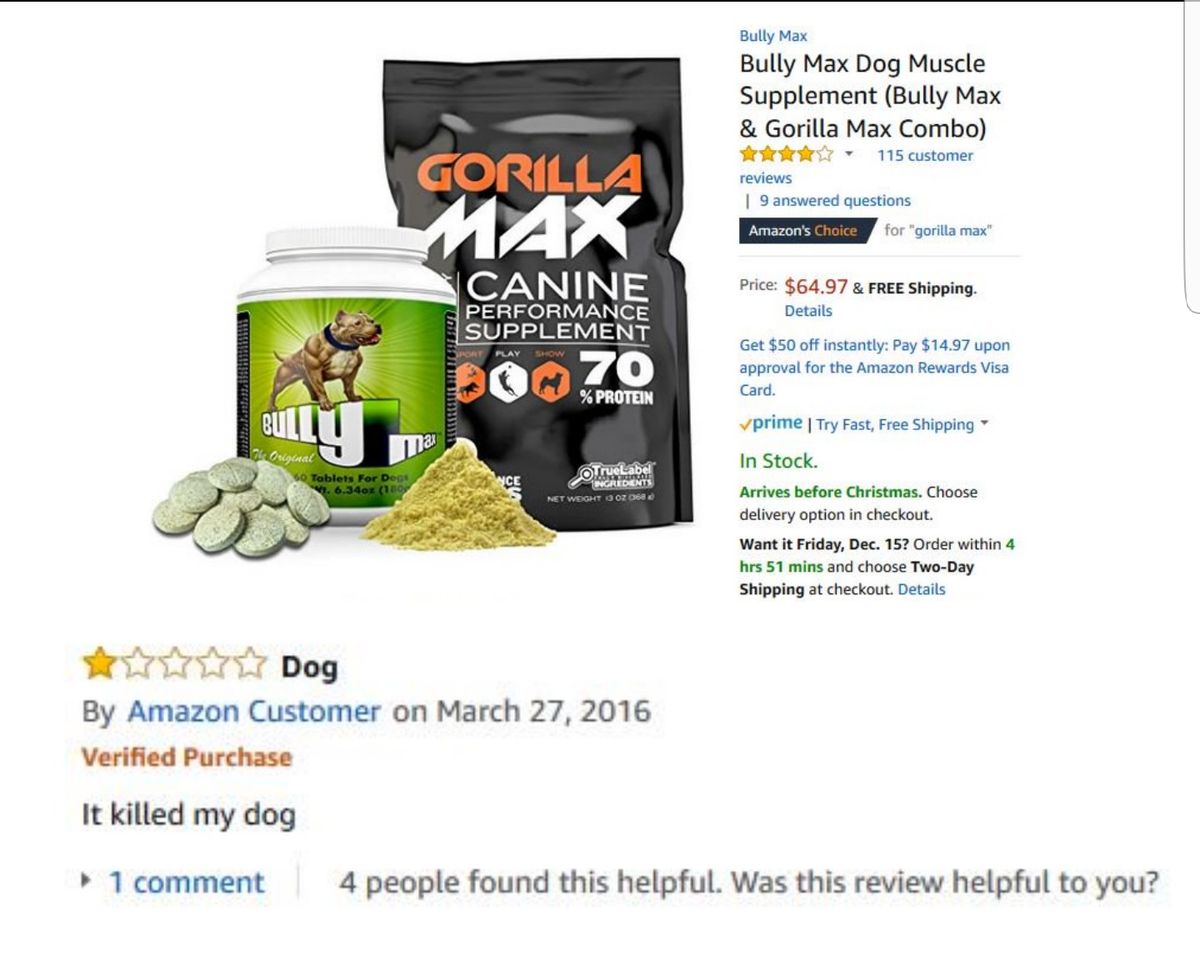Expand the star rating dropdown arrow
This screenshot has height=960, width=1200.
click(x=849, y=155)
